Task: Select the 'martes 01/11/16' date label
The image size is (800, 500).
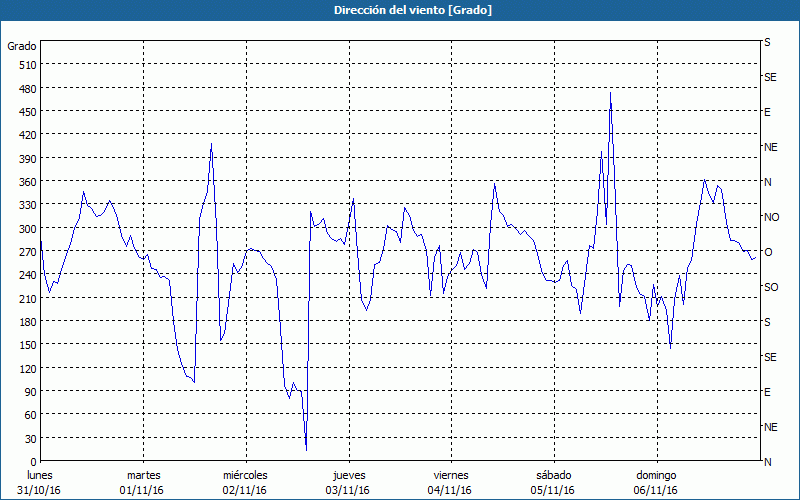Action: 143,482
